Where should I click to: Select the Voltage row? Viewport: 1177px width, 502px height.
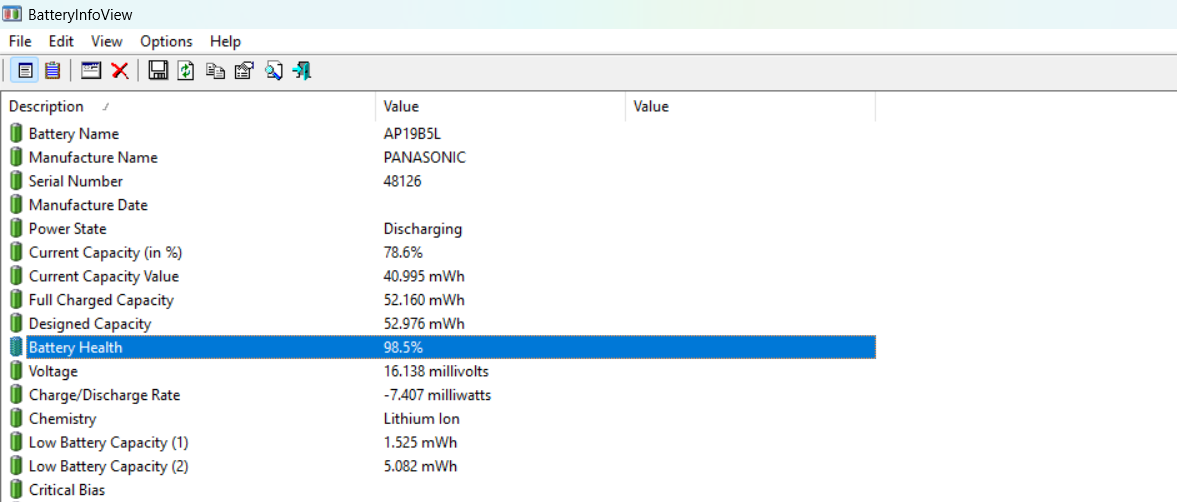439,371
